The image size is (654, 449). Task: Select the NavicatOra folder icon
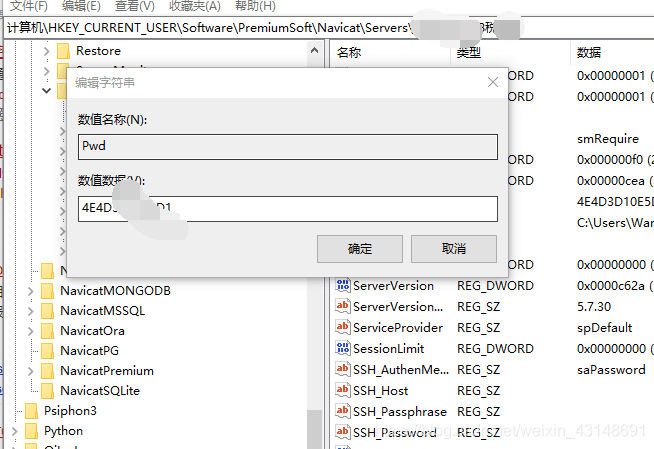coord(48,331)
